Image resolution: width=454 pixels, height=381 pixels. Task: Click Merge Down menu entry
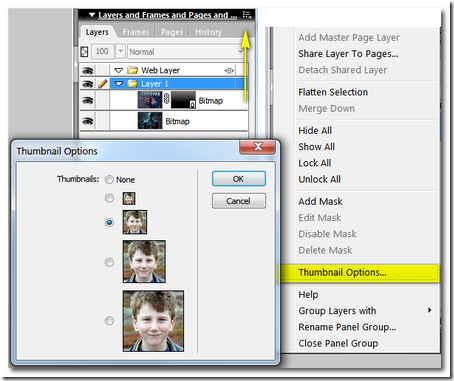326,109
